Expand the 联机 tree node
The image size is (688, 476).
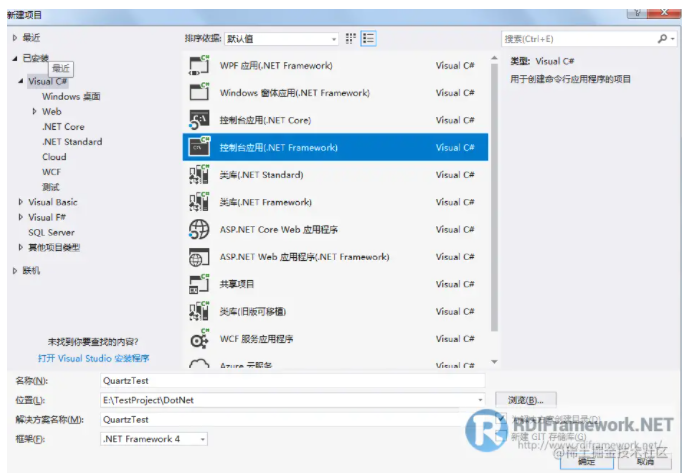pos(15,271)
